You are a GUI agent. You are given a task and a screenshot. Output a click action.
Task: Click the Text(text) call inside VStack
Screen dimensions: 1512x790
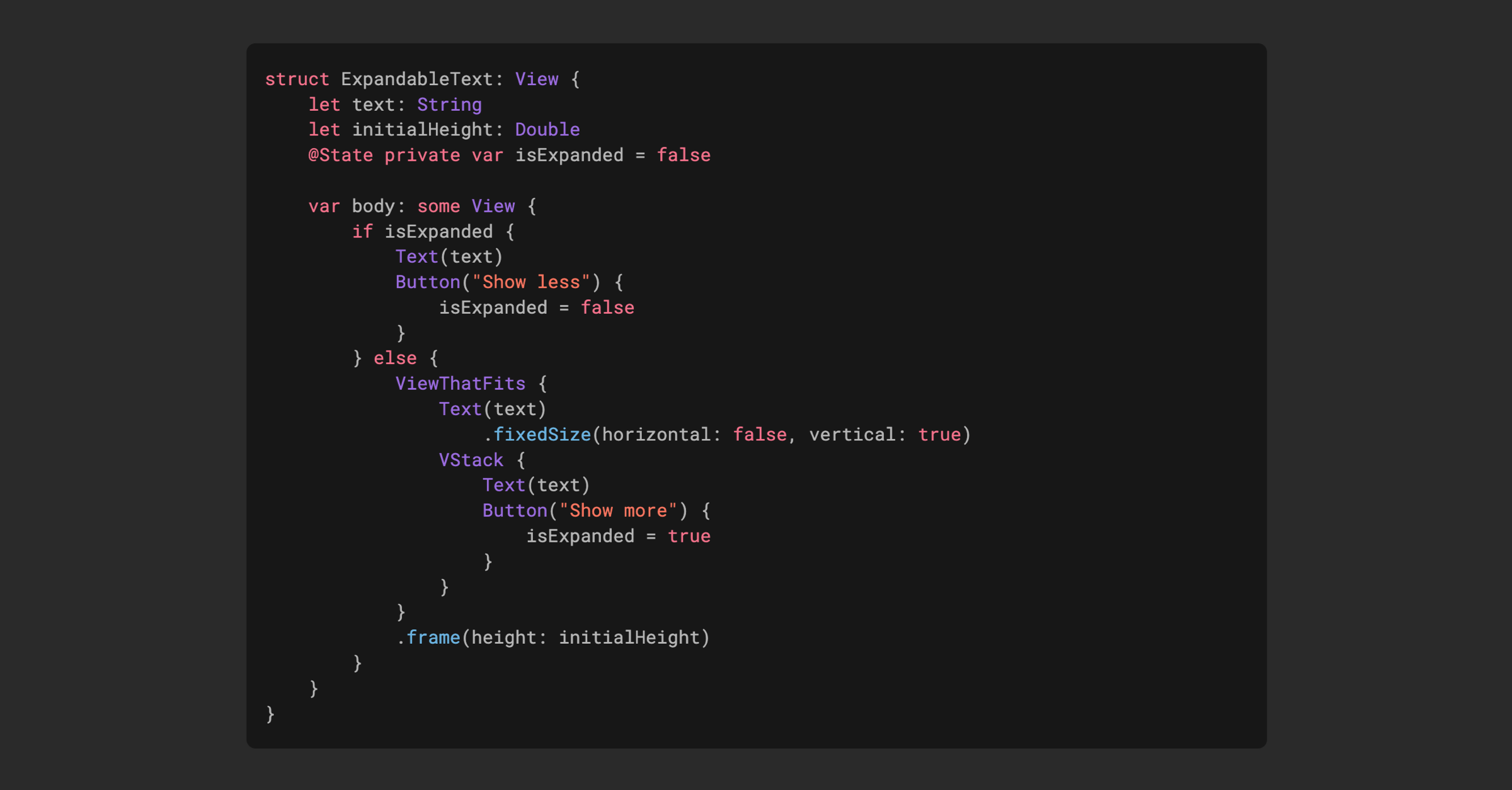pos(535,485)
